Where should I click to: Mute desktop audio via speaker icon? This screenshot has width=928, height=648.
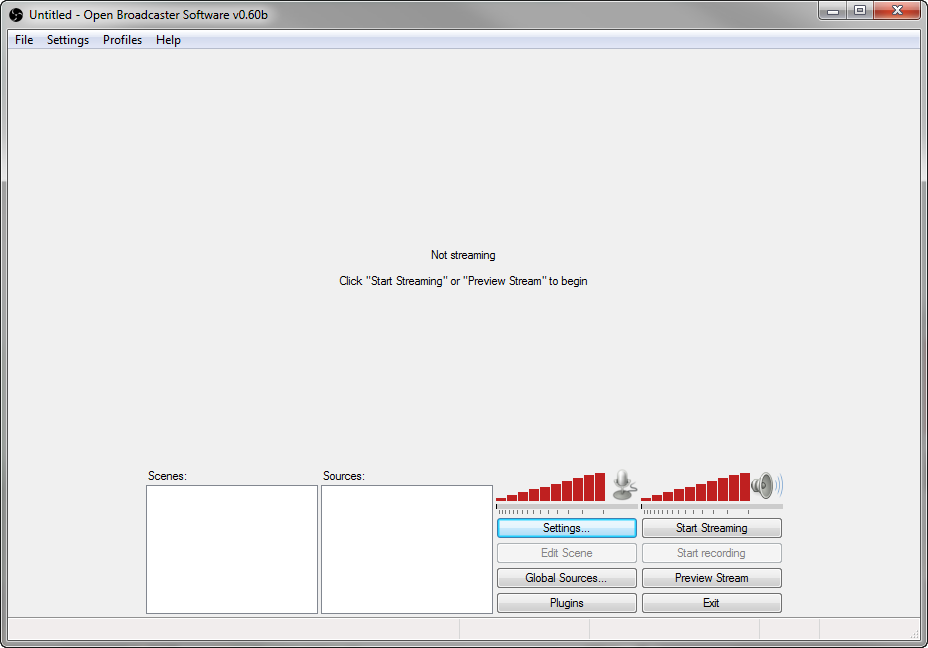point(767,485)
